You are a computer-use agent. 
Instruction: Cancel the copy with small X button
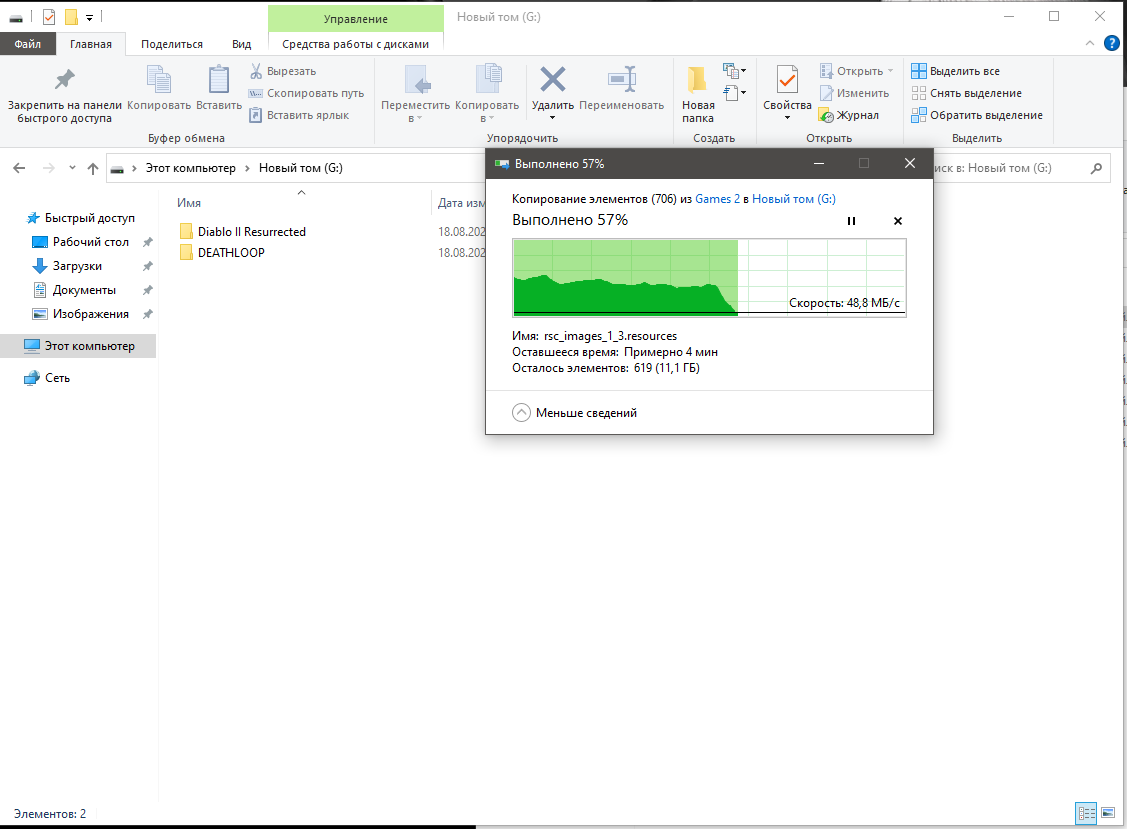[898, 221]
